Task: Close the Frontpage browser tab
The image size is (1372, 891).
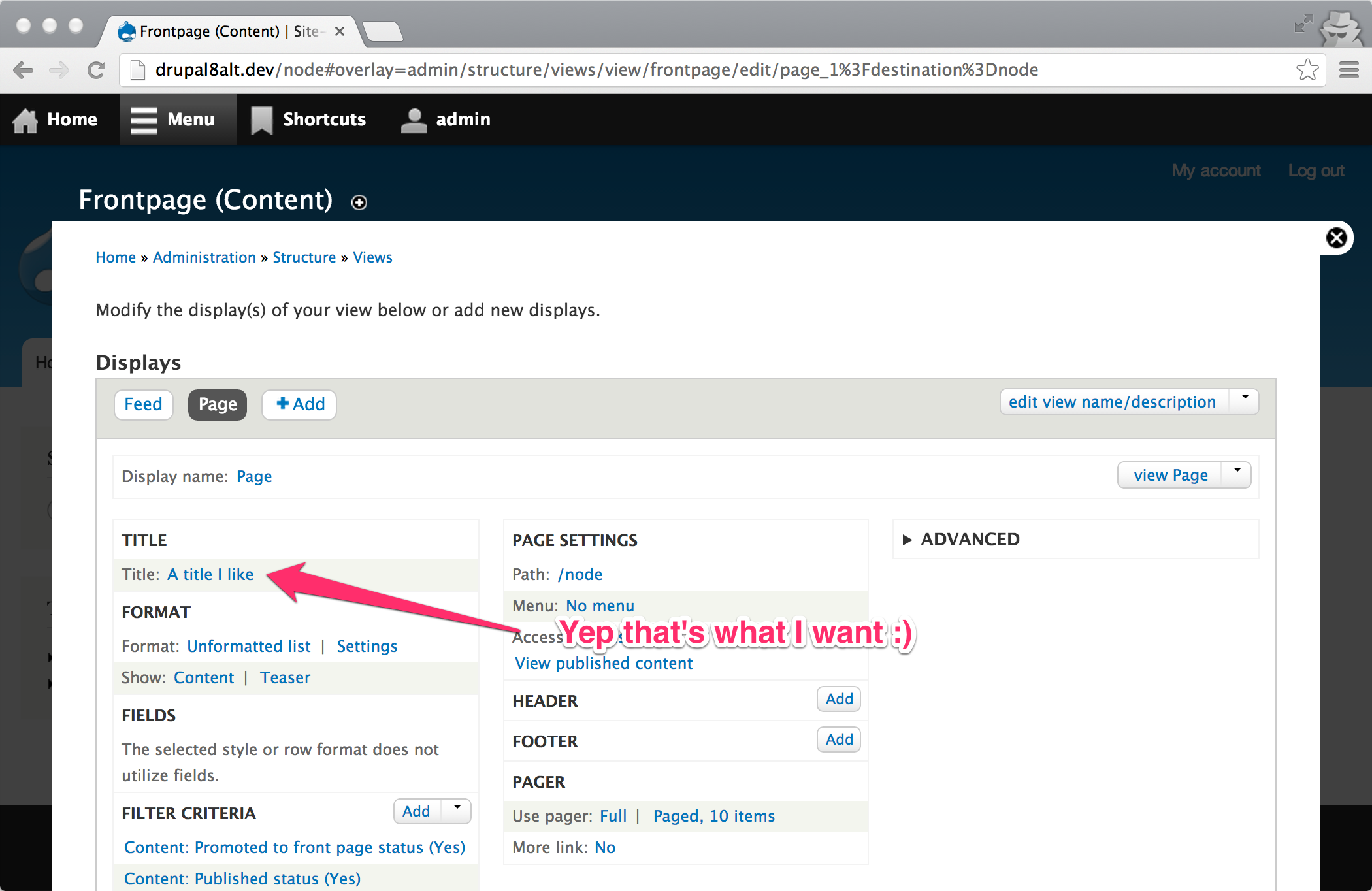Action: 340,31
